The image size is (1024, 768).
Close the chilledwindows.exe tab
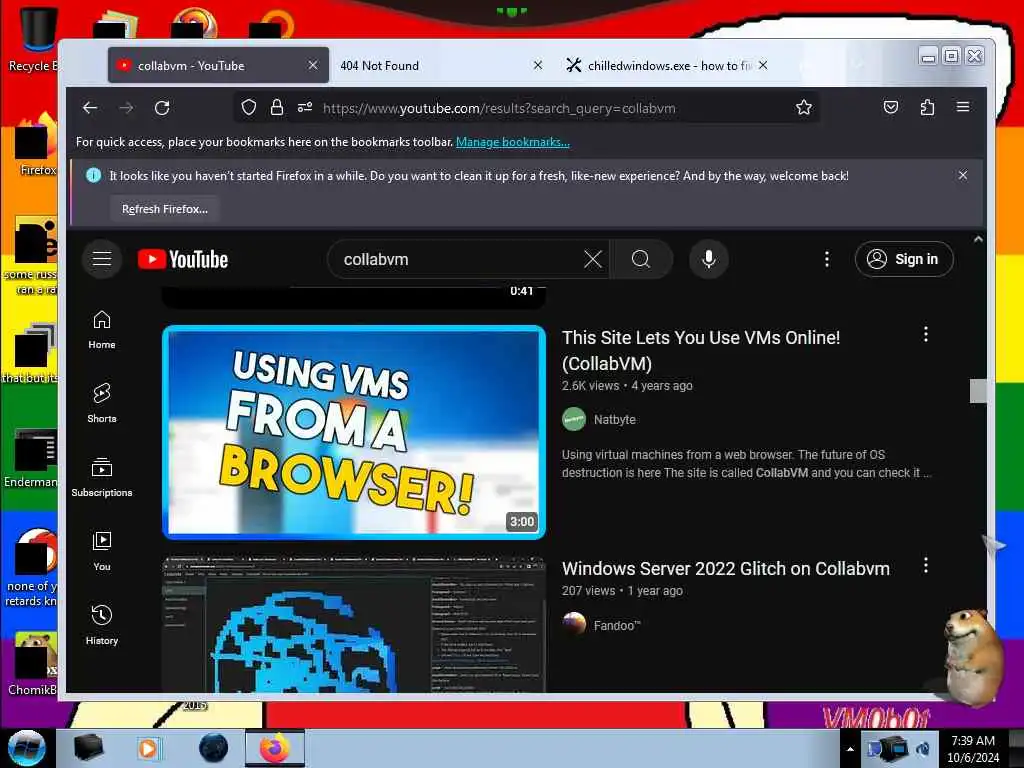[x=763, y=65]
